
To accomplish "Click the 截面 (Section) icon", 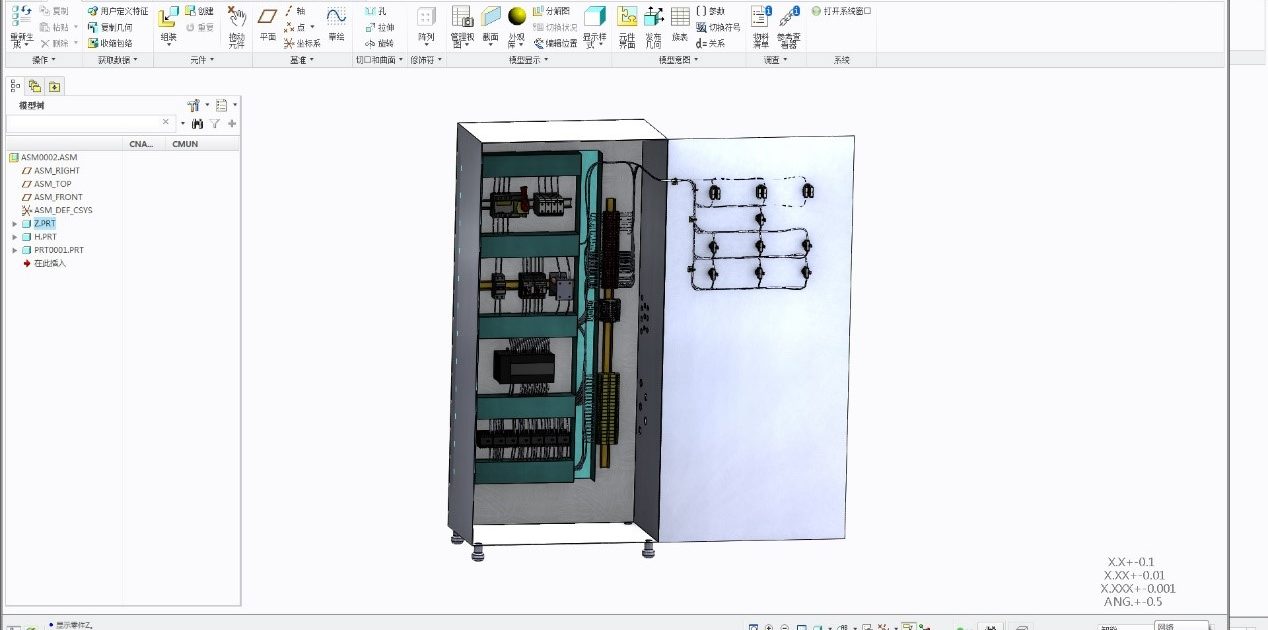I will [490, 17].
